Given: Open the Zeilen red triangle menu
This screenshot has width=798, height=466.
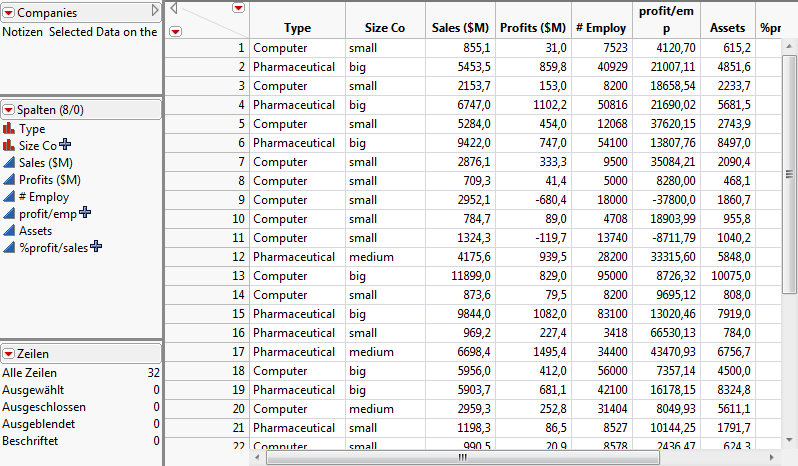Looking at the screenshot, I should coord(9,354).
